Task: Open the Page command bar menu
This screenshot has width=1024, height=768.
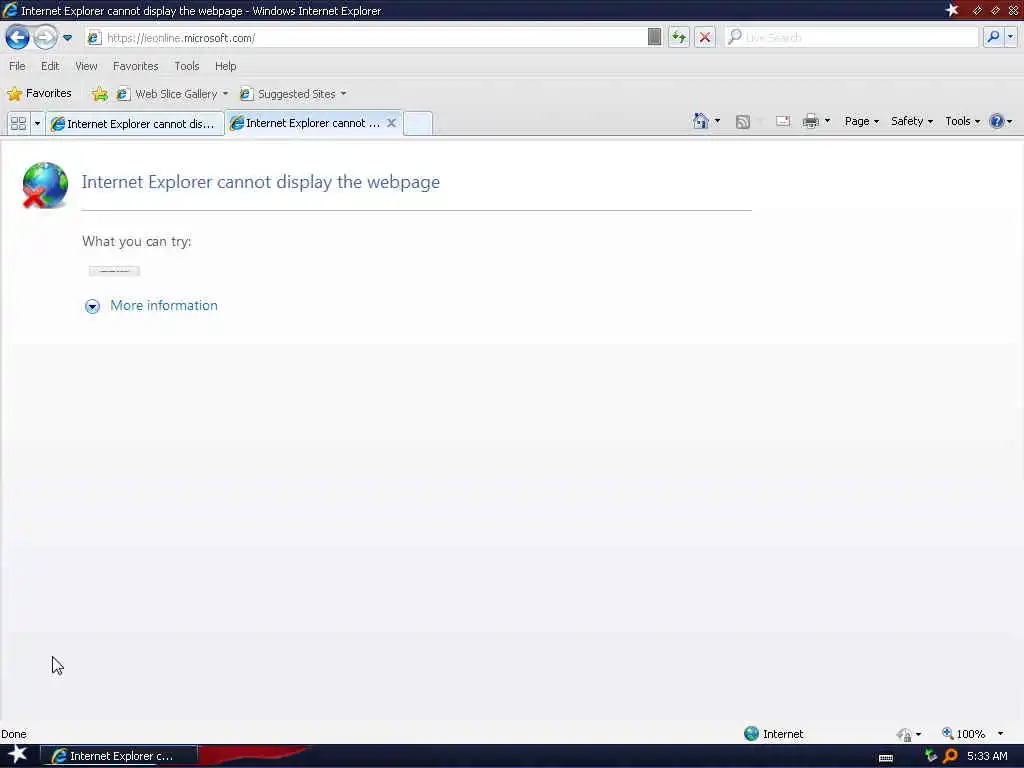Action: point(861,121)
